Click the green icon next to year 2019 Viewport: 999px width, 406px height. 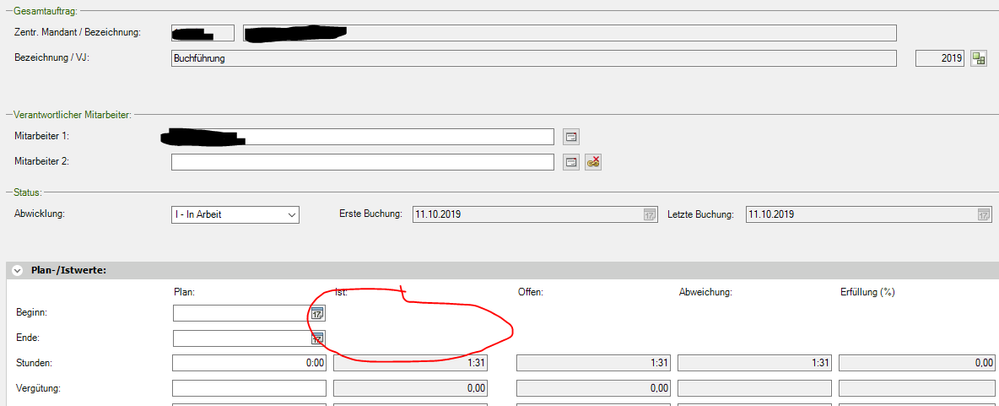click(979, 59)
